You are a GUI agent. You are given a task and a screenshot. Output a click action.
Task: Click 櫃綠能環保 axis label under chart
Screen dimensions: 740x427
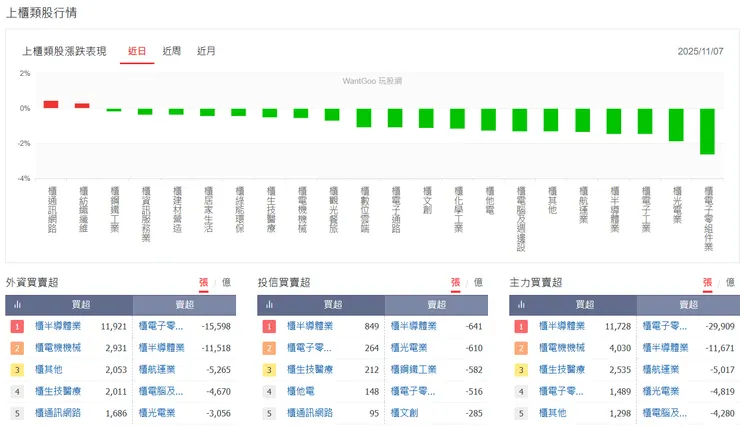[240, 209]
